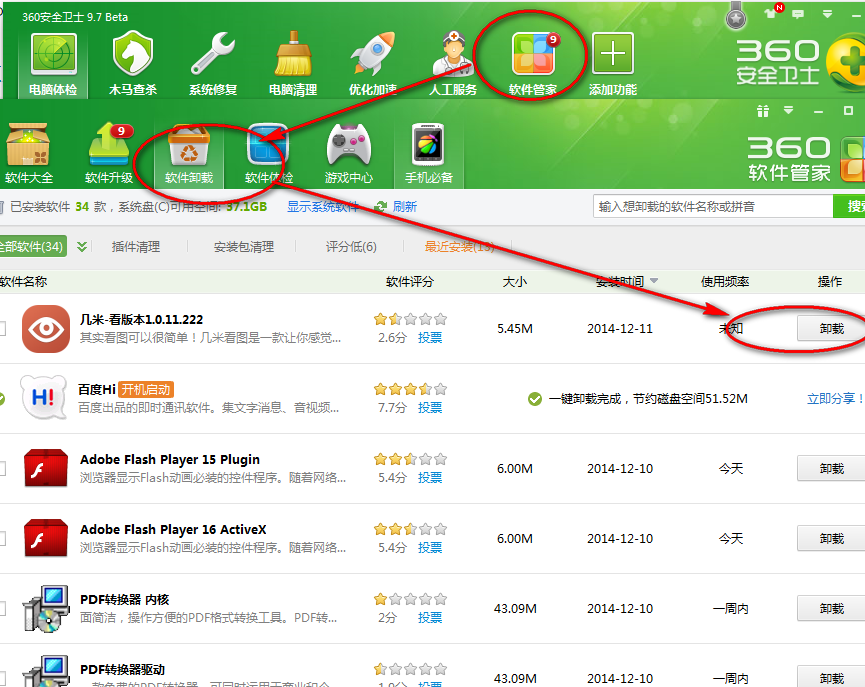The height and width of the screenshot is (687, 865).
Task: Click 显示系统软件 link
Action: click(x=323, y=207)
